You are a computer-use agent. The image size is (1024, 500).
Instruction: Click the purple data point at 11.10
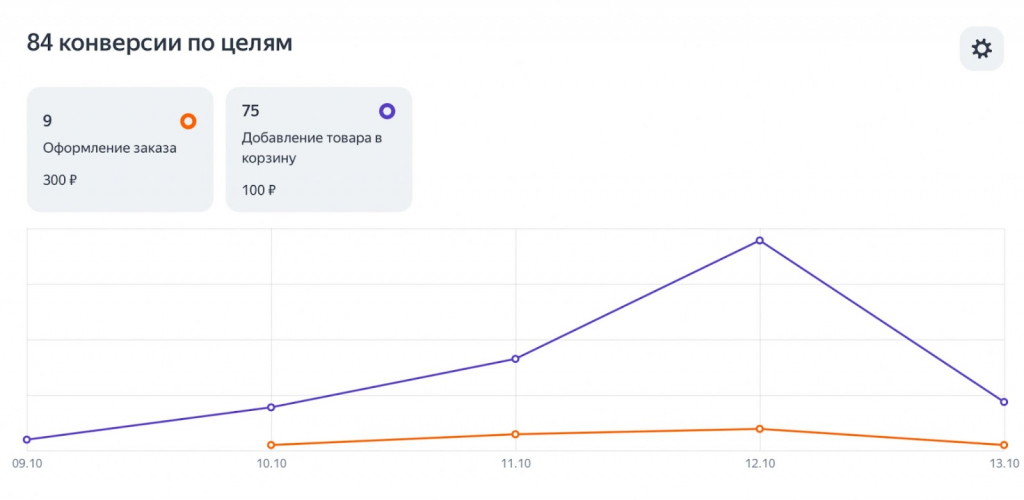pos(515,358)
